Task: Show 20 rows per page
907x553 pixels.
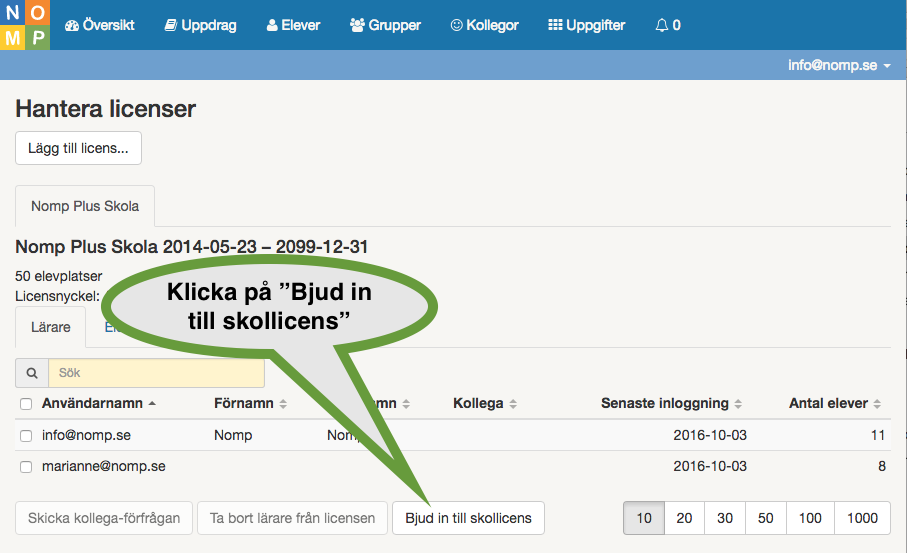Action: tap(684, 518)
